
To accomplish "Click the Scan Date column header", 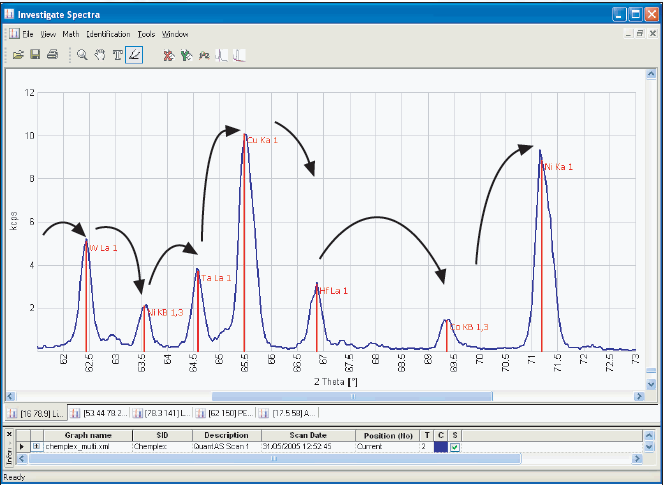I will click(307, 435).
